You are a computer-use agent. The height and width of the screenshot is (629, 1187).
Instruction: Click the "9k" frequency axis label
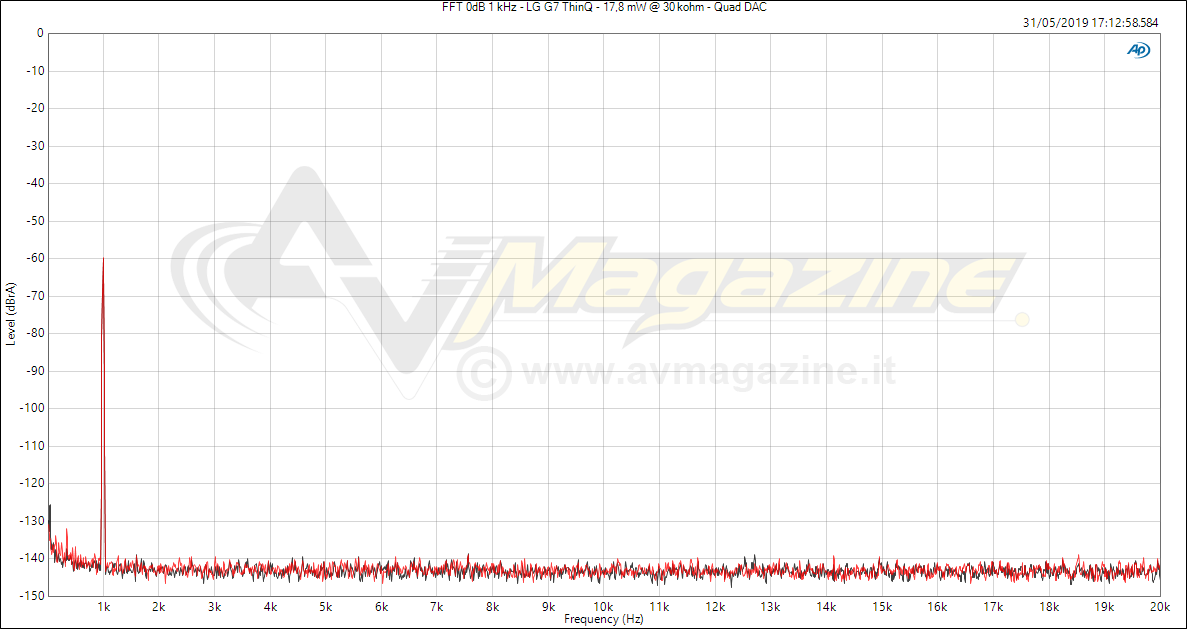pos(548,607)
